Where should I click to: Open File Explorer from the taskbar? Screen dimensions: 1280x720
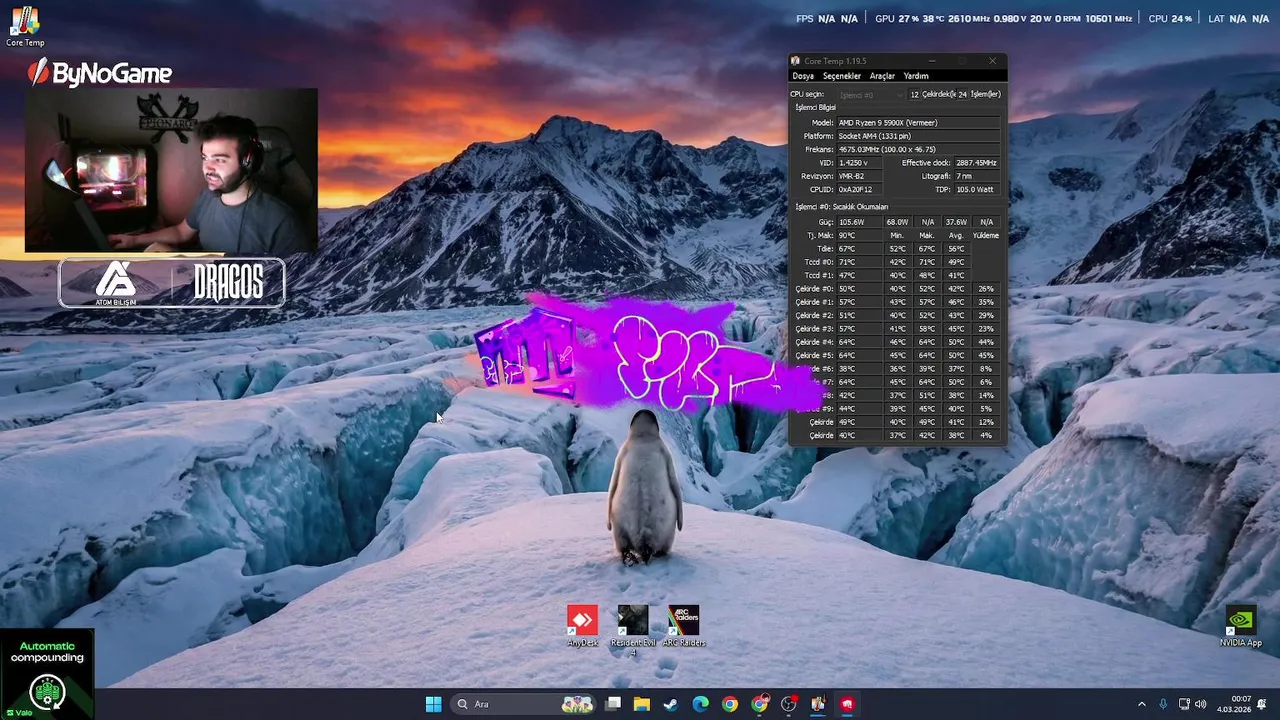(x=642, y=704)
